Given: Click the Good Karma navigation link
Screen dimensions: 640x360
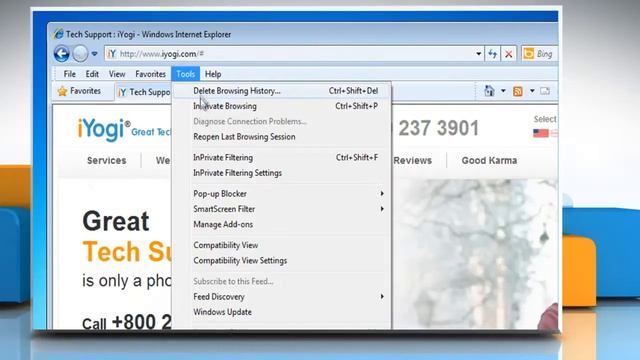Looking at the screenshot, I should tap(489, 160).
